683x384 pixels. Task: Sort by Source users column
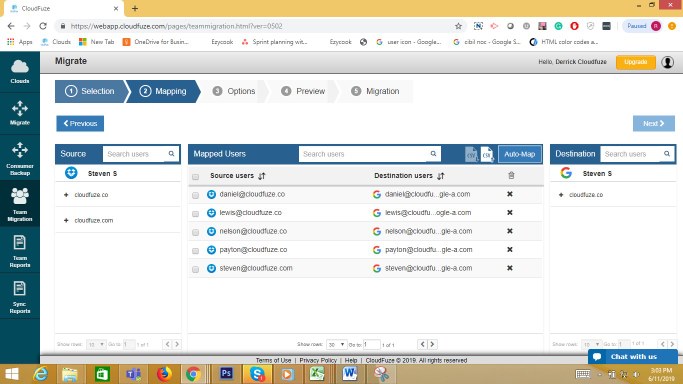click(x=261, y=176)
